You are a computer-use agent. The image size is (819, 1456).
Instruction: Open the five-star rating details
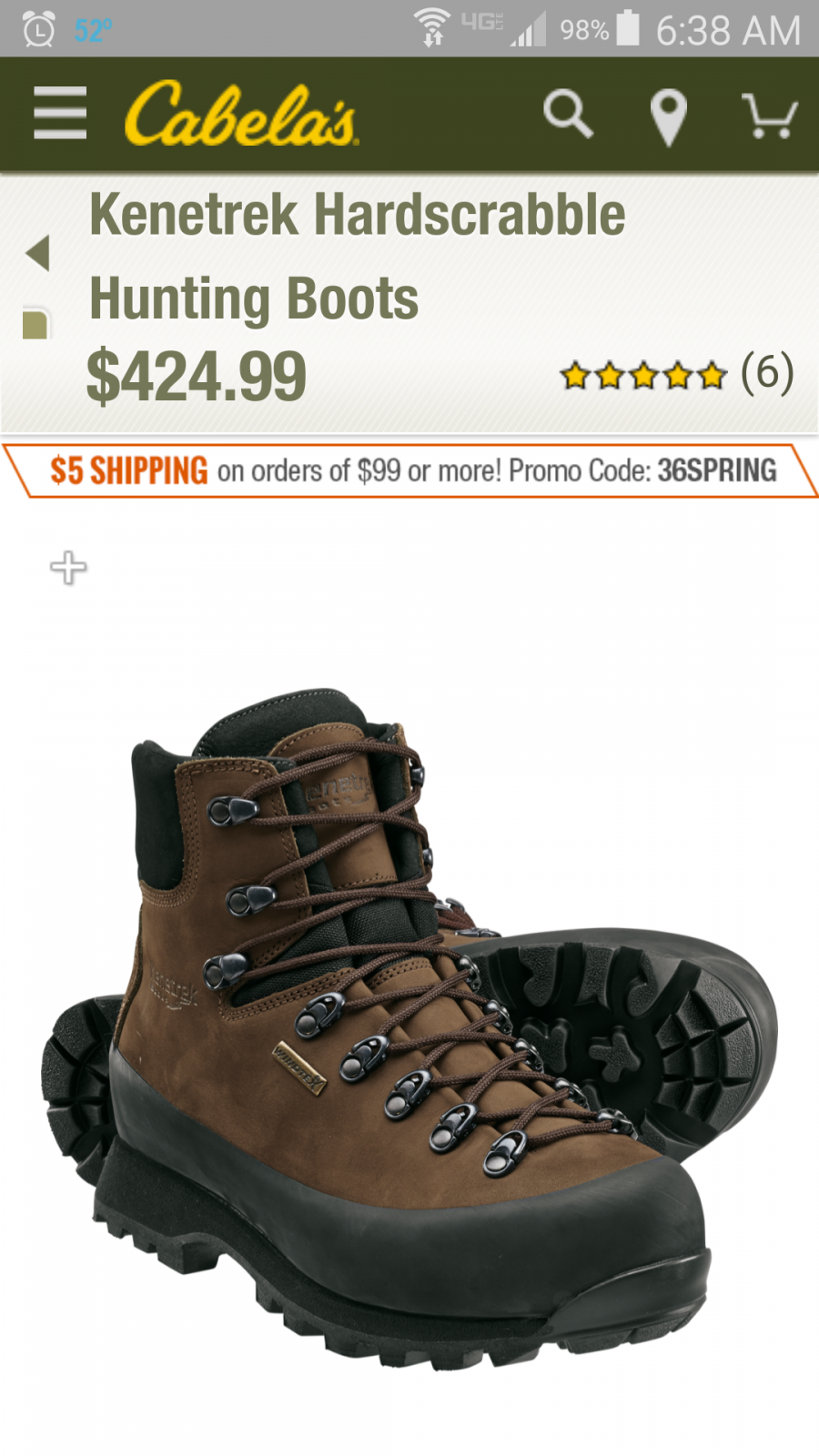(643, 375)
